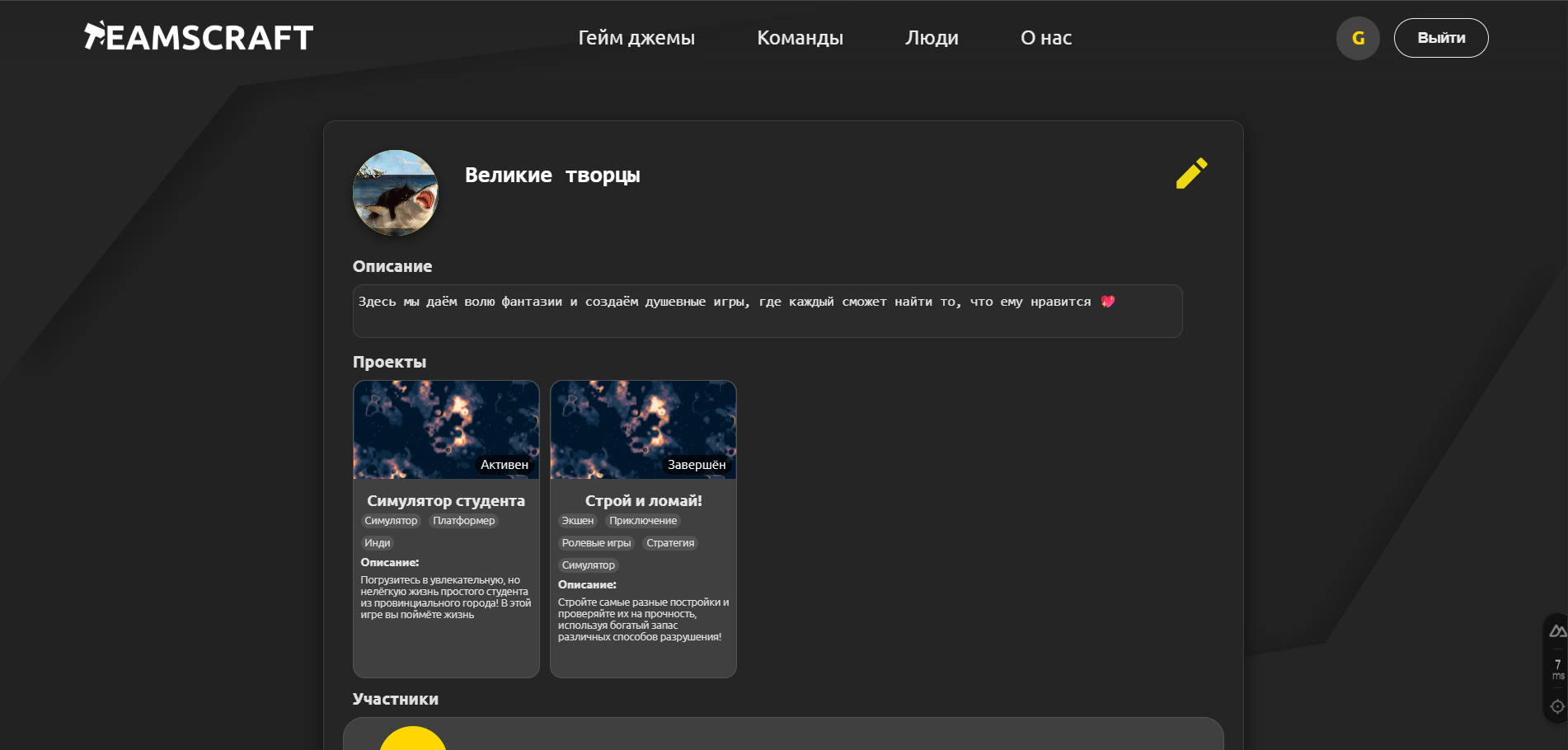This screenshot has width=1568, height=750.
Task: Select the Платформер tag
Action: (x=464, y=521)
